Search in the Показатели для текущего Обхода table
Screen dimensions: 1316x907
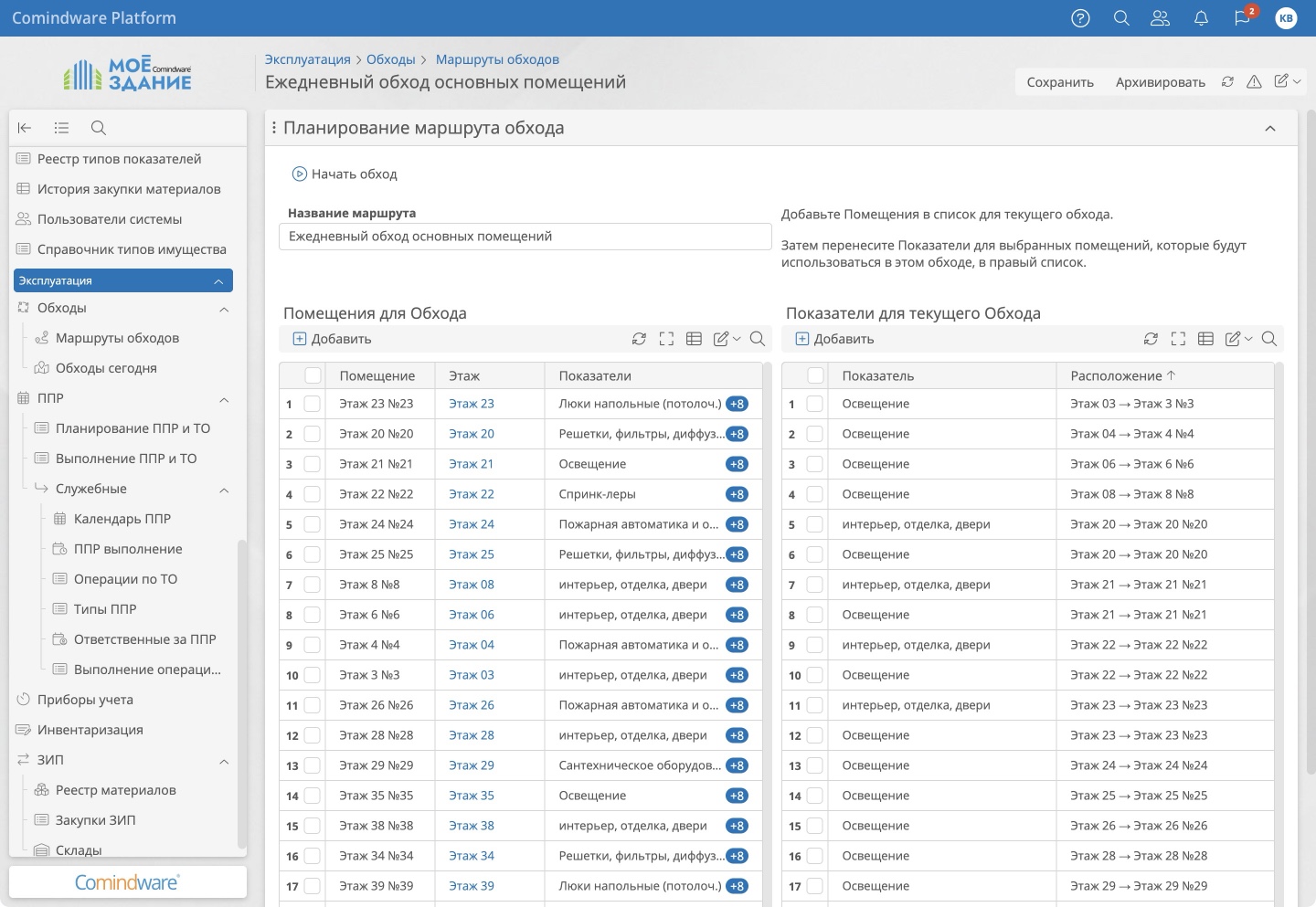click(1268, 339)
